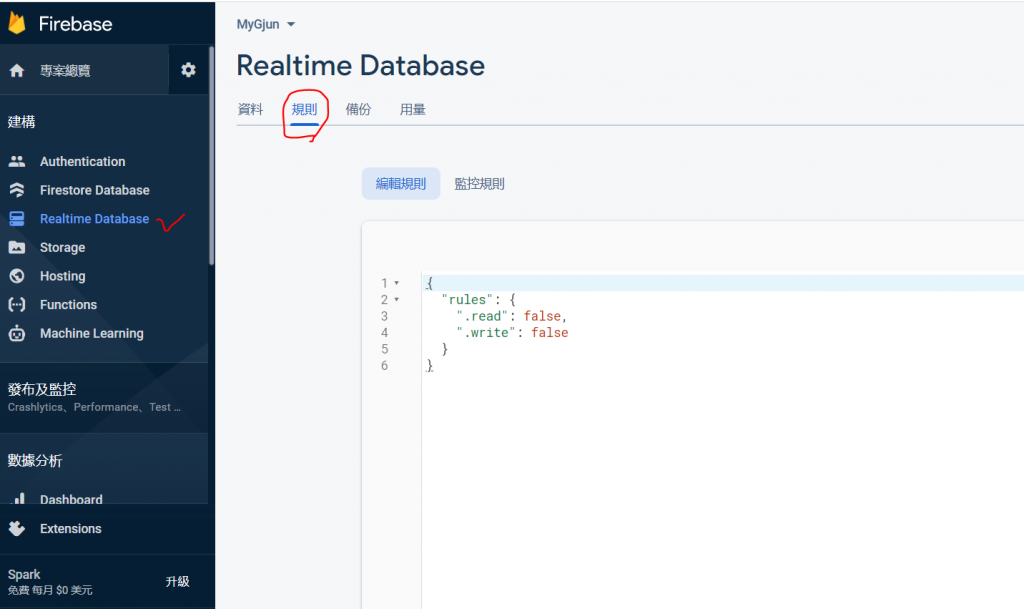Switch to the 規則 tab
Viewport: 1024px width, 609px height.
pyautogui.click(x=304, y=109)
